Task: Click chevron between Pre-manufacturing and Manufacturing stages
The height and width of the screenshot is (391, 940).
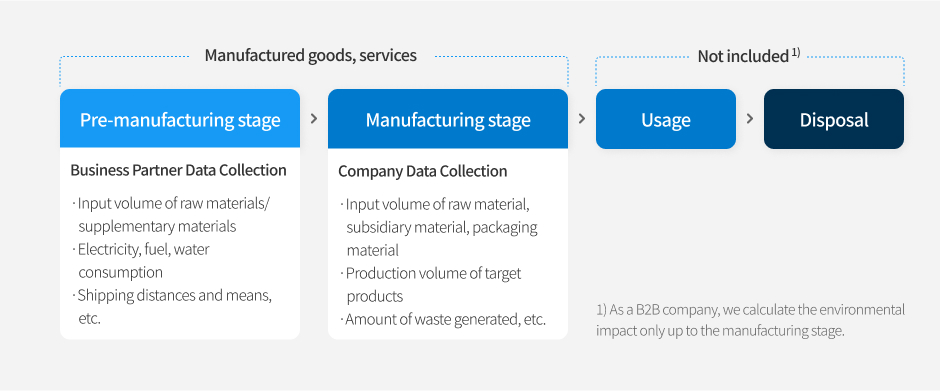Action: (314, 119)
